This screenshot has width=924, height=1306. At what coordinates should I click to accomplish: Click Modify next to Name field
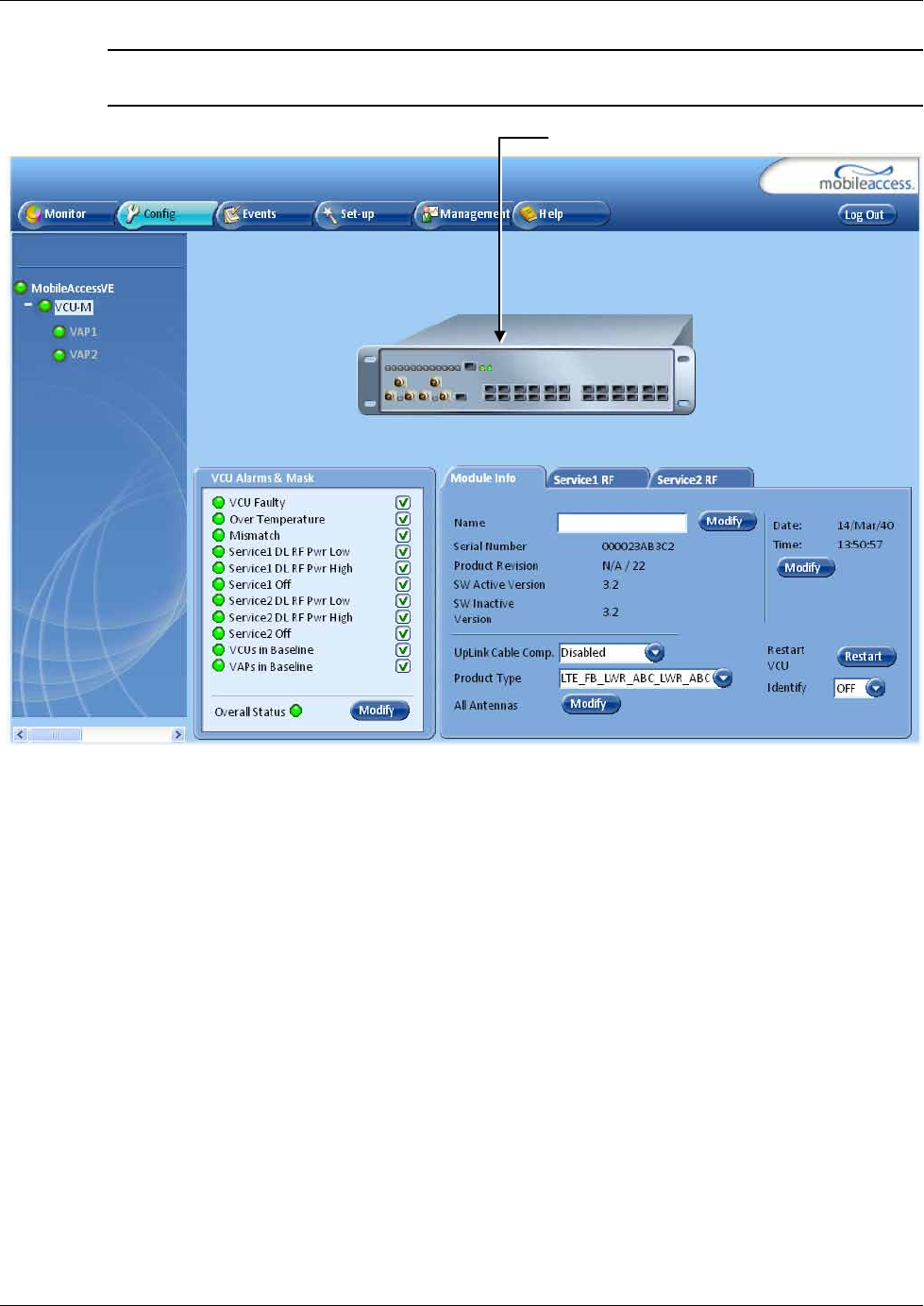[x=727, y=522]
